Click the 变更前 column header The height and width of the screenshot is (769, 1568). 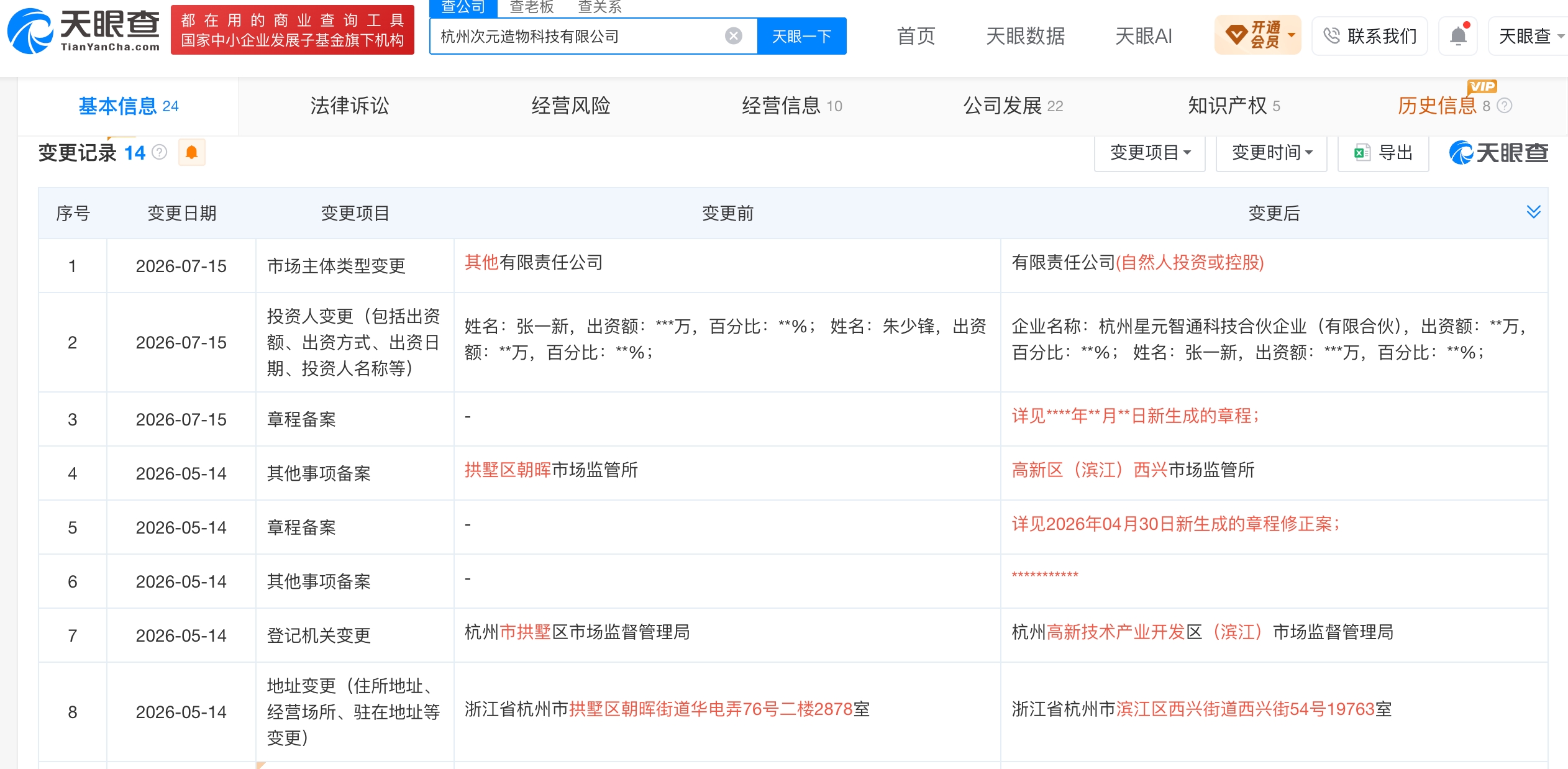point(727,213)
